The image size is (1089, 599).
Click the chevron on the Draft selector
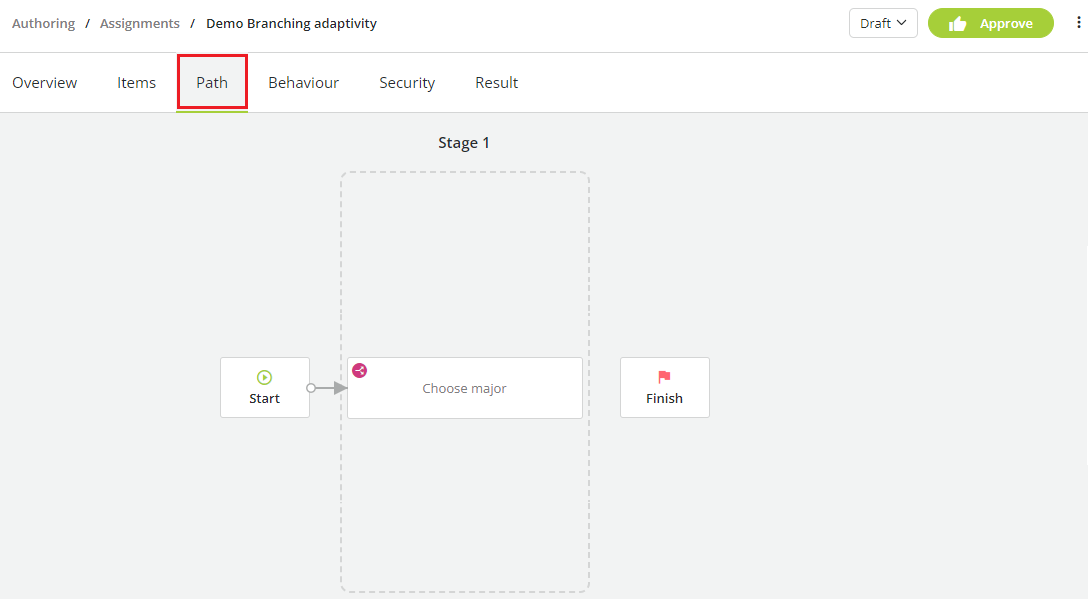pyautogui.click(x=903, y=22)
